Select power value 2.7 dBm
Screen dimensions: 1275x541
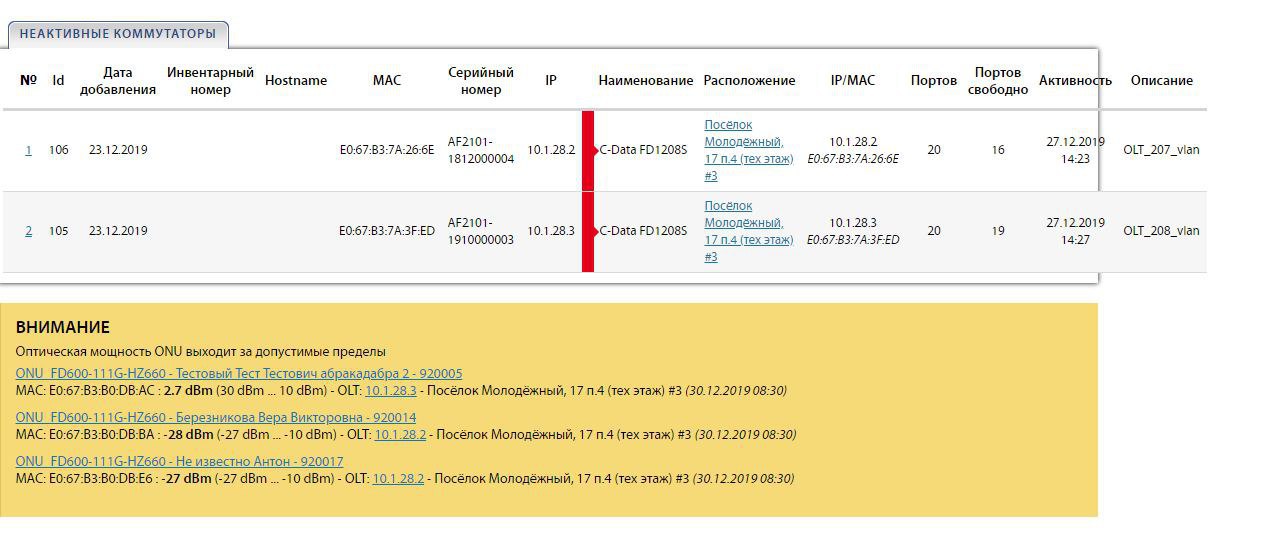187,390
